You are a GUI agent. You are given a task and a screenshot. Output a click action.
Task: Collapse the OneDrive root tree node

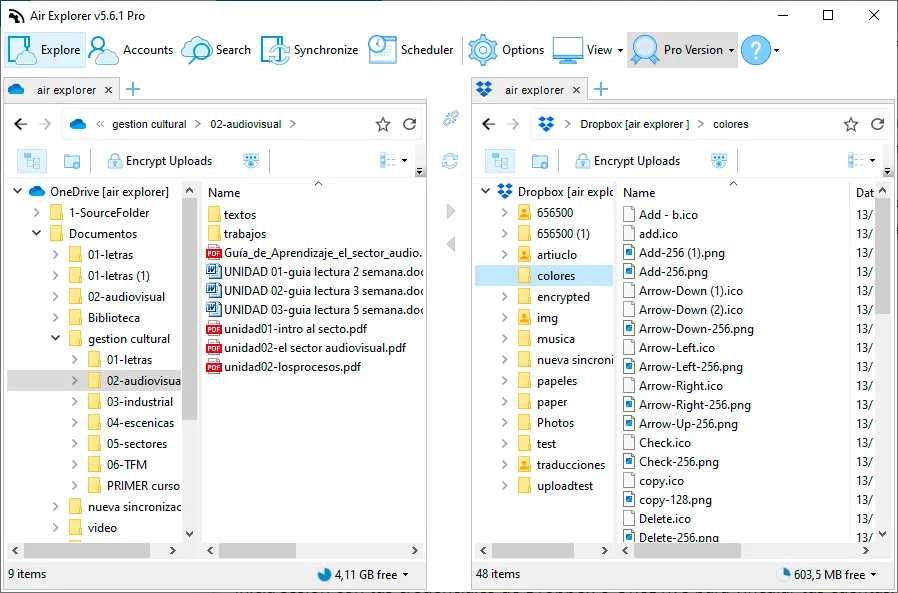coord(18,191)
